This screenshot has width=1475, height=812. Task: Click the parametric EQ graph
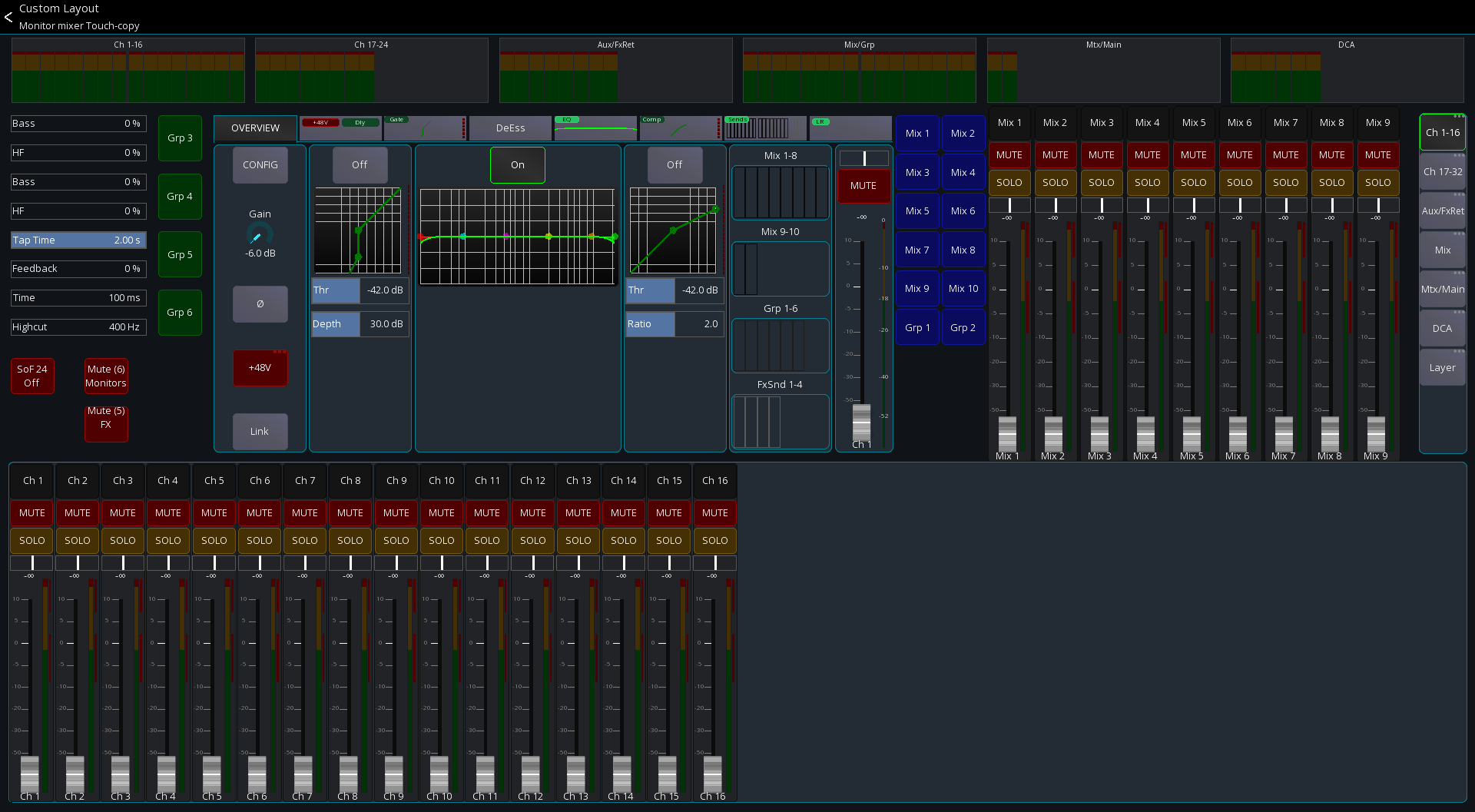(517, 237)
